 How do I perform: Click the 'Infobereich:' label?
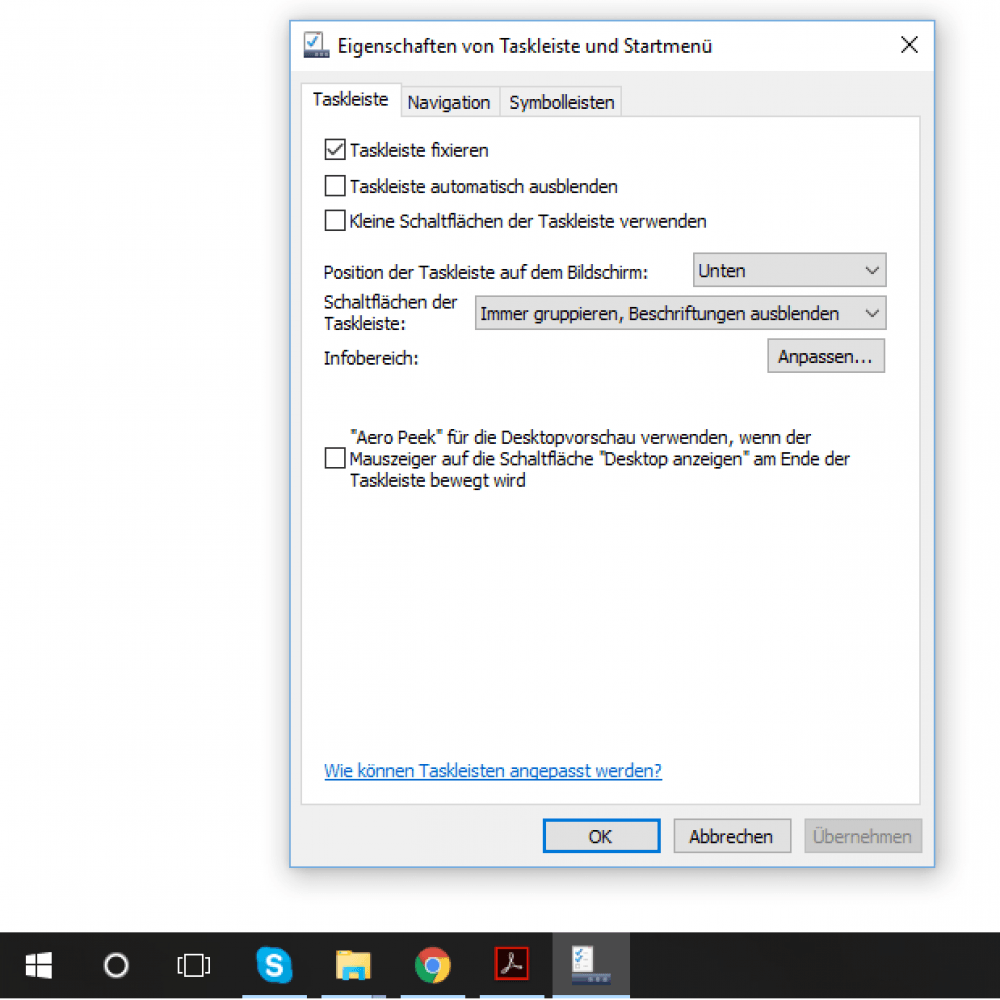pos(371,358)
